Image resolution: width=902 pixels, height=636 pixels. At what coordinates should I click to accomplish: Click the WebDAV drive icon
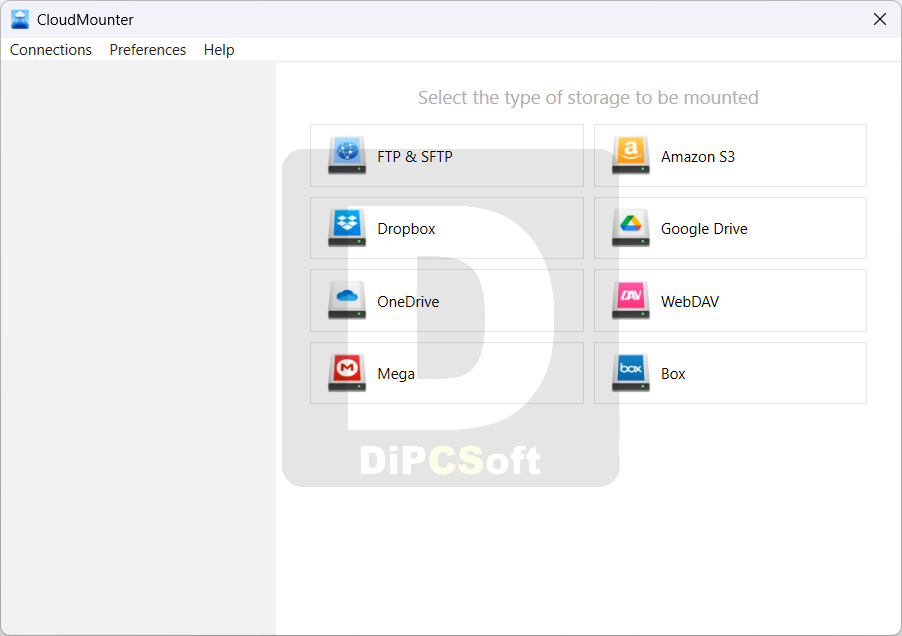click(x=630, y=300)
